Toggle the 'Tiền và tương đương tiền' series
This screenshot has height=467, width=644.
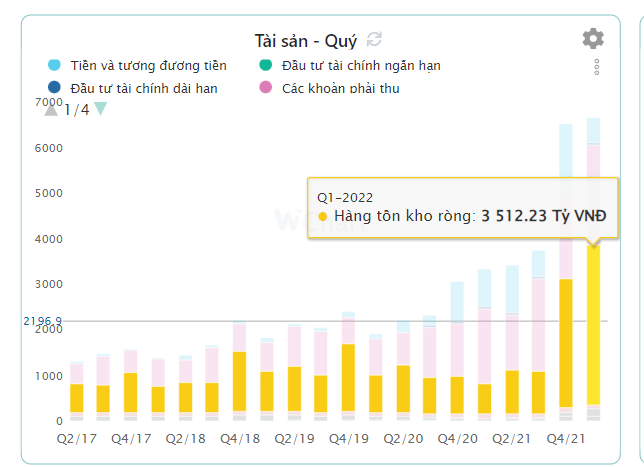coord(148,66)
